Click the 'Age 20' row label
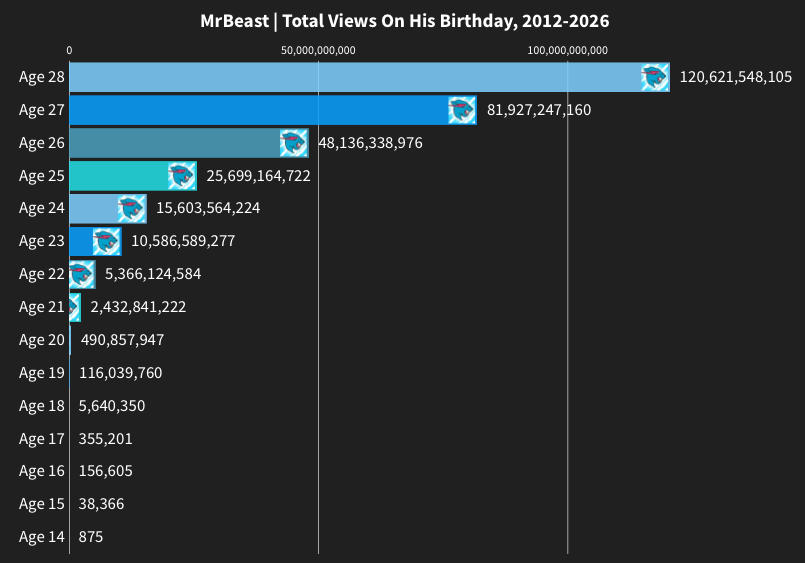 (42, 340)
